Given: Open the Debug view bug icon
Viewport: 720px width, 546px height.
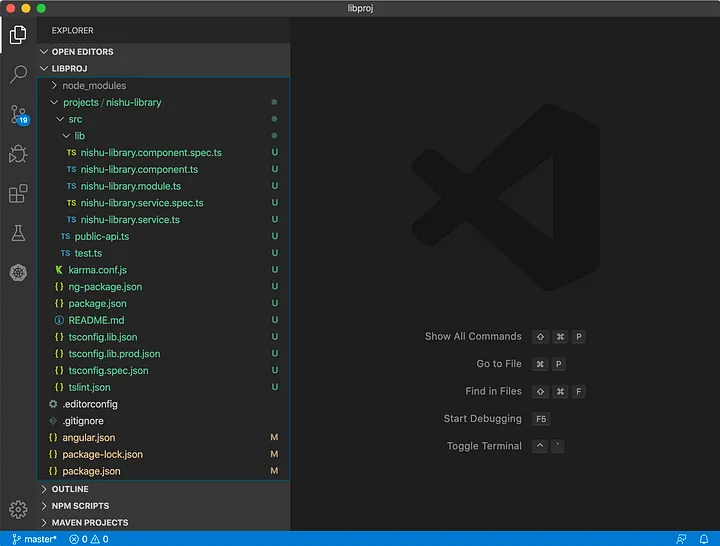Looking at the screenshot, I should (x=18, y=154).
